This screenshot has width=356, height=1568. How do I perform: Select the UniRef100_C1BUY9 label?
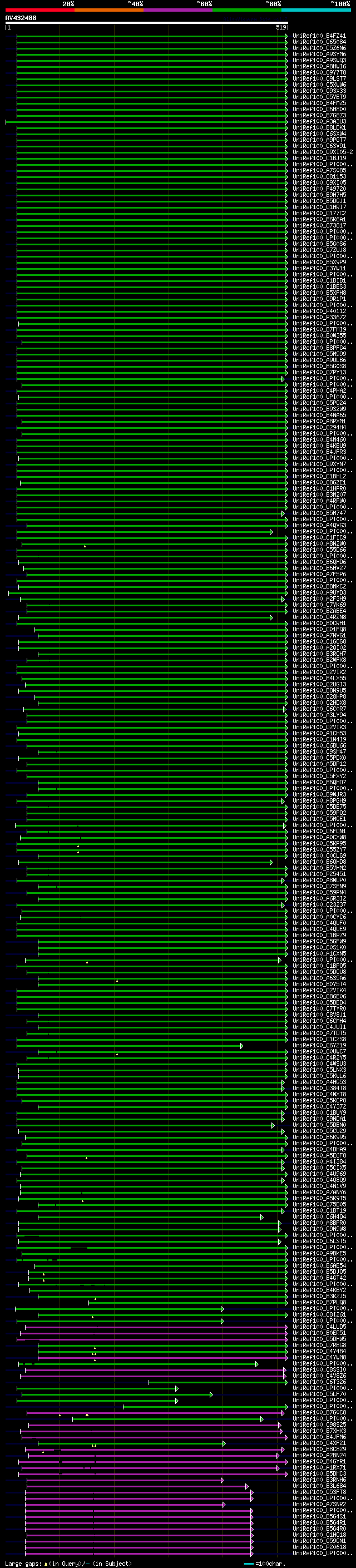pos(319,1112)
